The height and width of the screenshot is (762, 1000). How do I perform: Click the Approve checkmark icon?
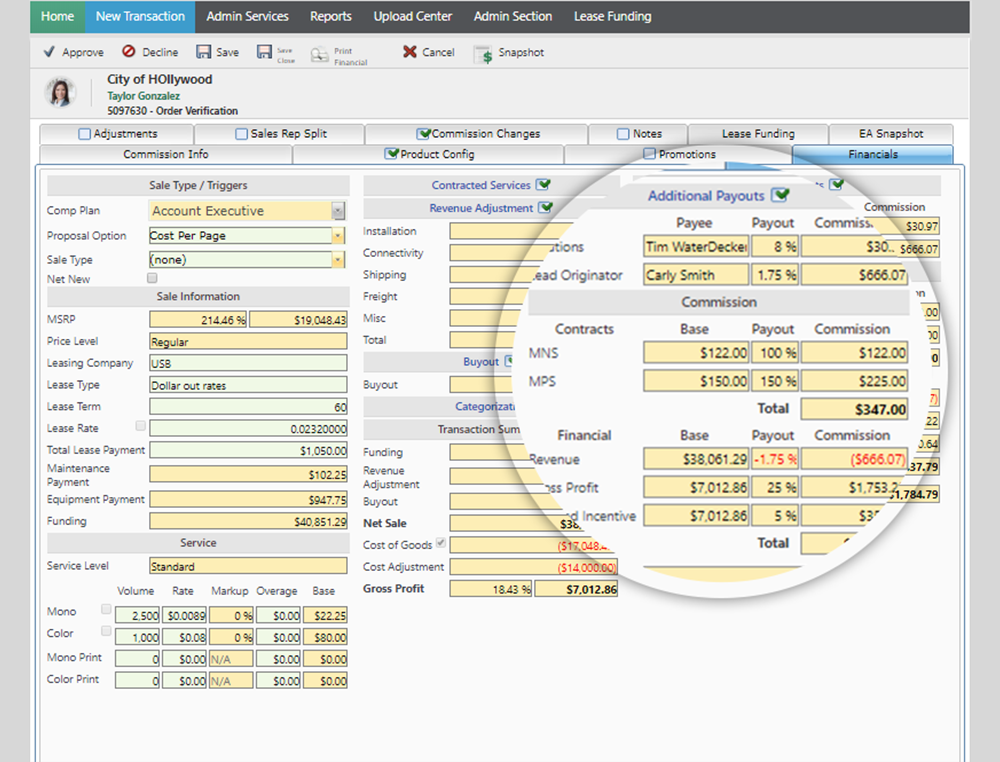[x=49, y=52]
